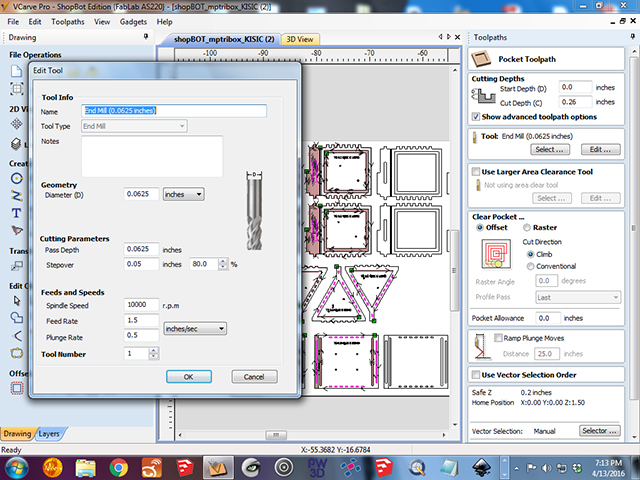The image size is (640, 480).
Task: Open the Edit menu
Action: tap(35, 22)
